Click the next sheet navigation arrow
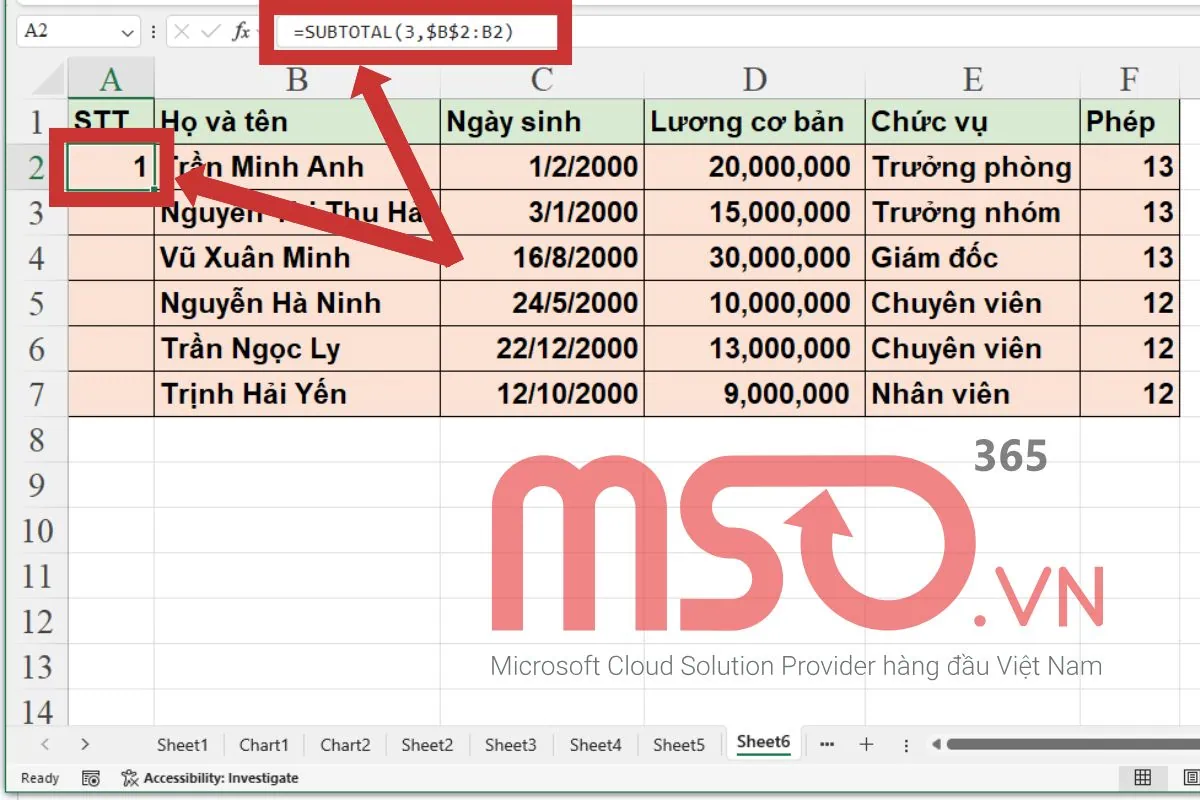The height and width of the screenshot is (800, 1200). tap(85, 744)
